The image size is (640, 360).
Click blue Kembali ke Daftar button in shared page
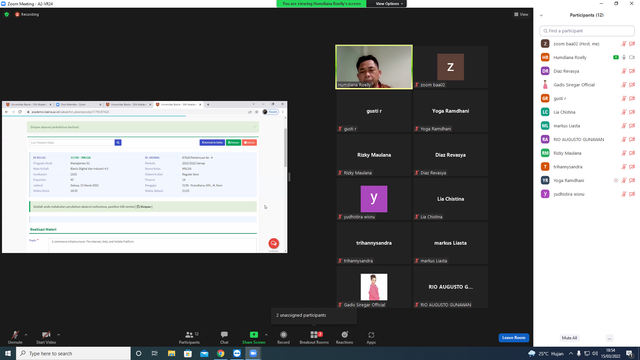coord(212,142)
